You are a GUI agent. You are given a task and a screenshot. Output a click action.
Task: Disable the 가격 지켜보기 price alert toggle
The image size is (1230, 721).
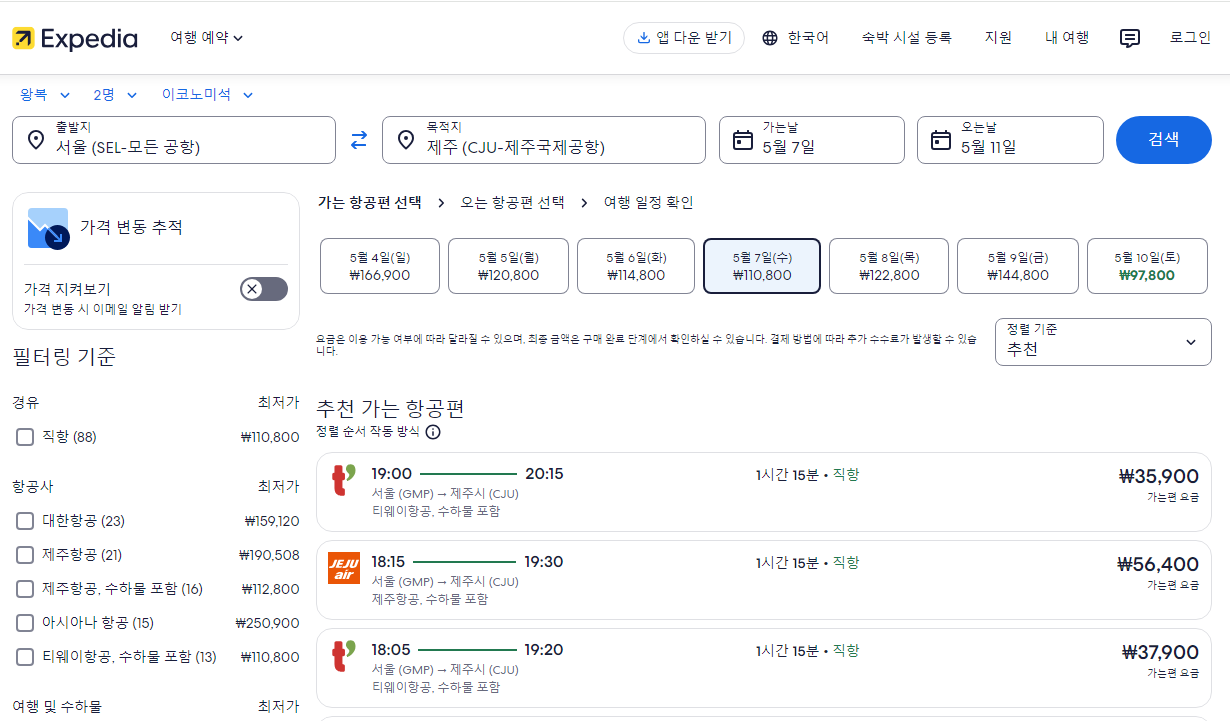click(263, 288)
